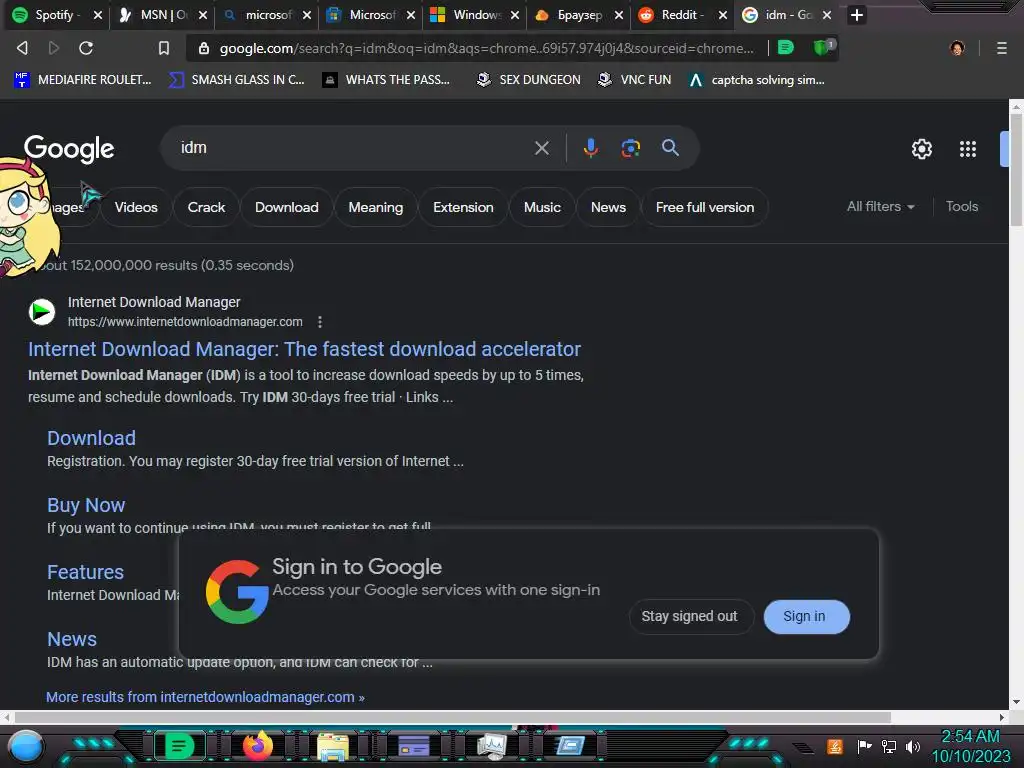Open a new browser tab
The image size is (1024, 768).
pyautogui.click(x=857, y=15)
